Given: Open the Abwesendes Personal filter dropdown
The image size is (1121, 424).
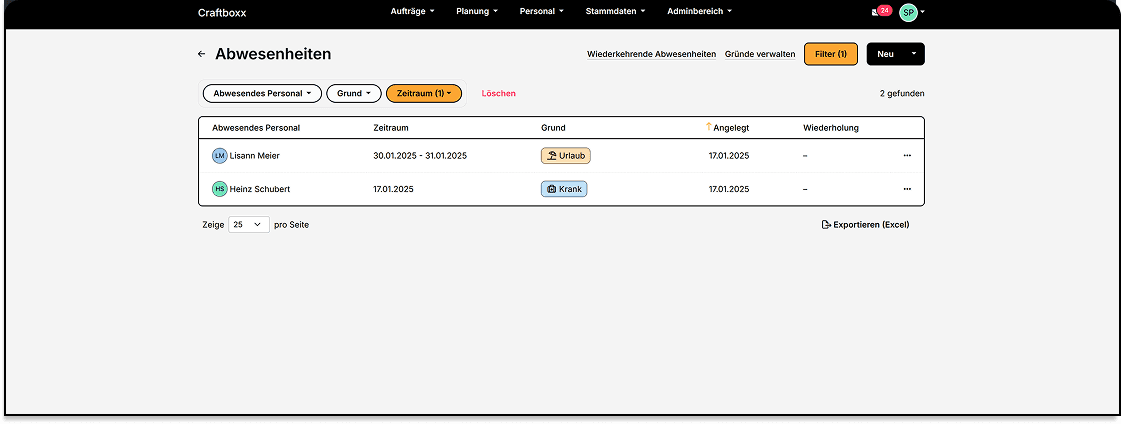Looking at the screenshot, I should click(262, 94).
